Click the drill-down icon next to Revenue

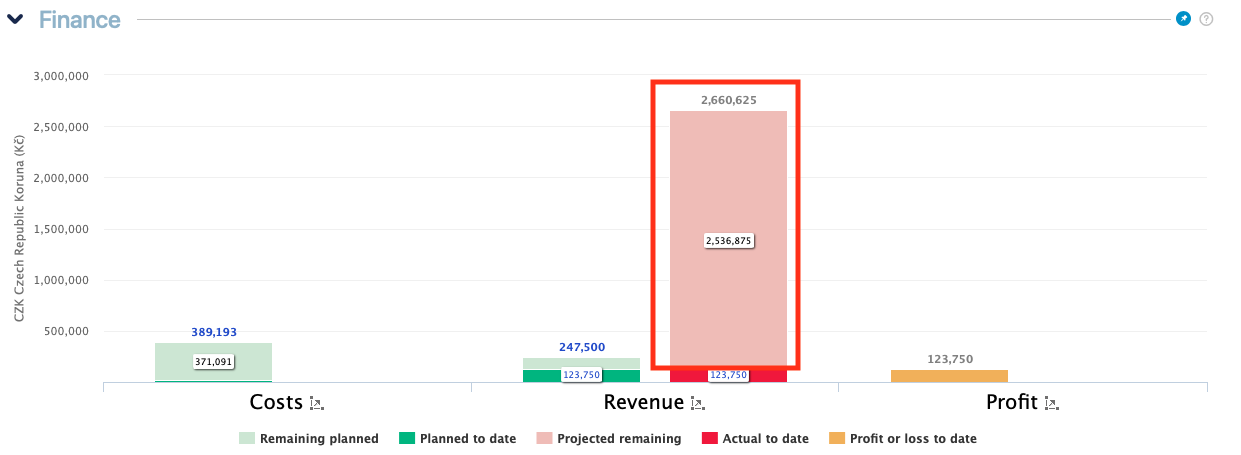[699, 404]
